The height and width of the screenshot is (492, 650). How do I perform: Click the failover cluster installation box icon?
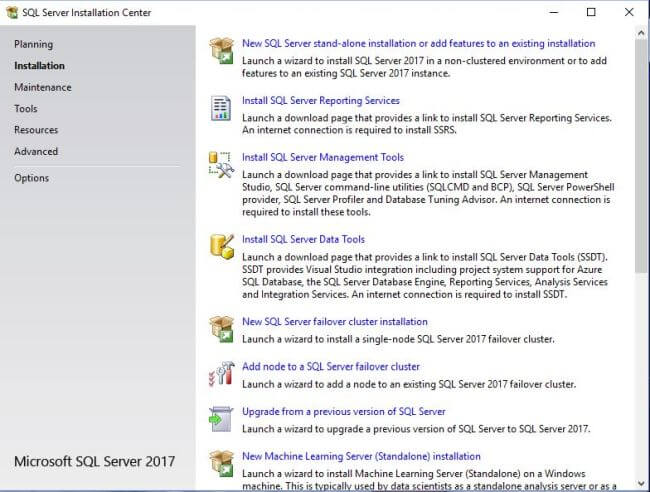(221, 329)
